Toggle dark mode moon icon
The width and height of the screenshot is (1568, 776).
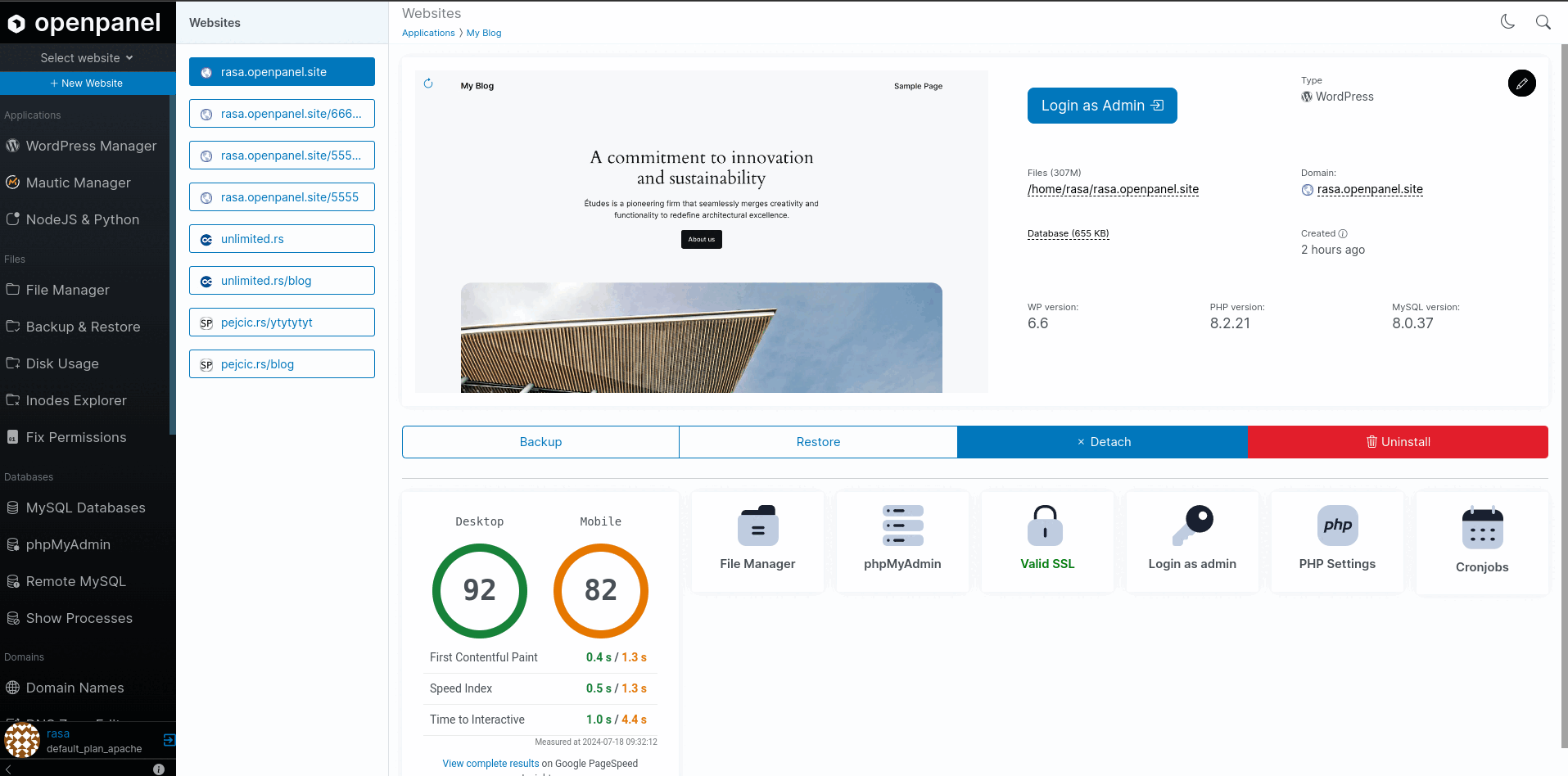(1507, 22)
